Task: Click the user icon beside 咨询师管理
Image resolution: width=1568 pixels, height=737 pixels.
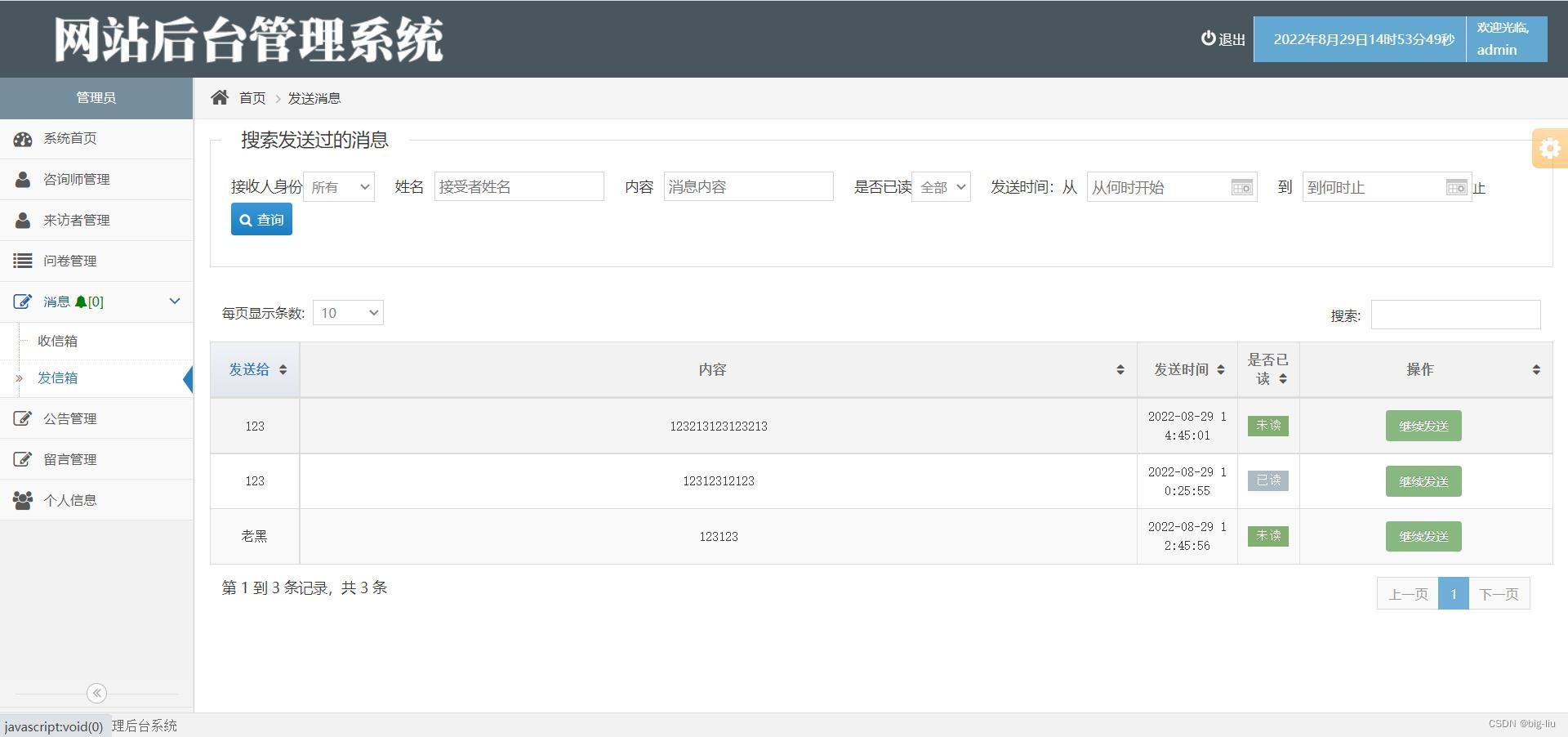Action: coord(23,179)
